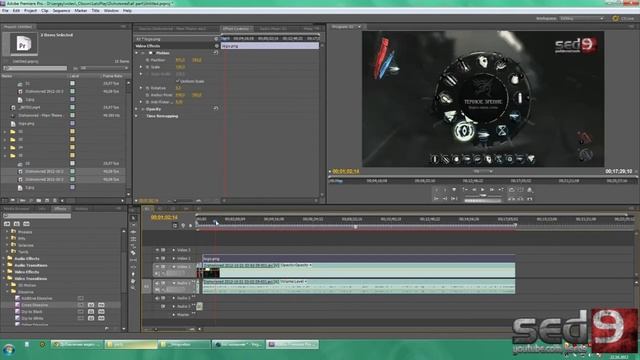This screenshot has width=640, height=360.
Task: Set In point in Program monitor
Action: pos(436,190)
